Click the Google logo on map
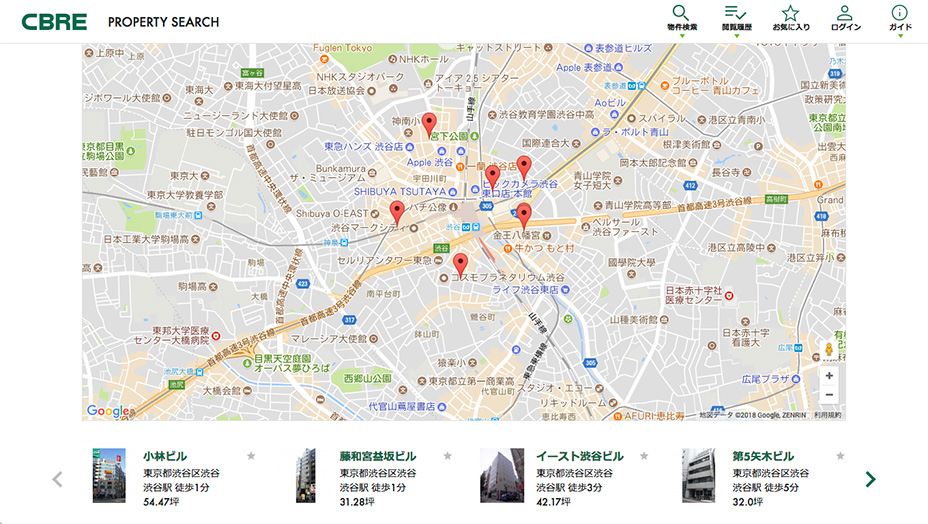928x524 pixels. 108,411
